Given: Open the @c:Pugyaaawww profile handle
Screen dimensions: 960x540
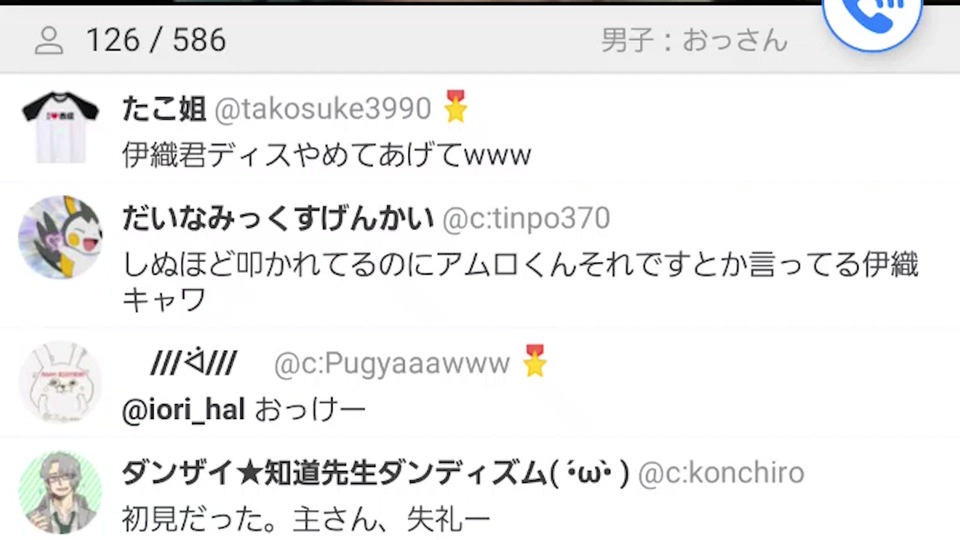Looking at the screenshot, I should point(392,364).
